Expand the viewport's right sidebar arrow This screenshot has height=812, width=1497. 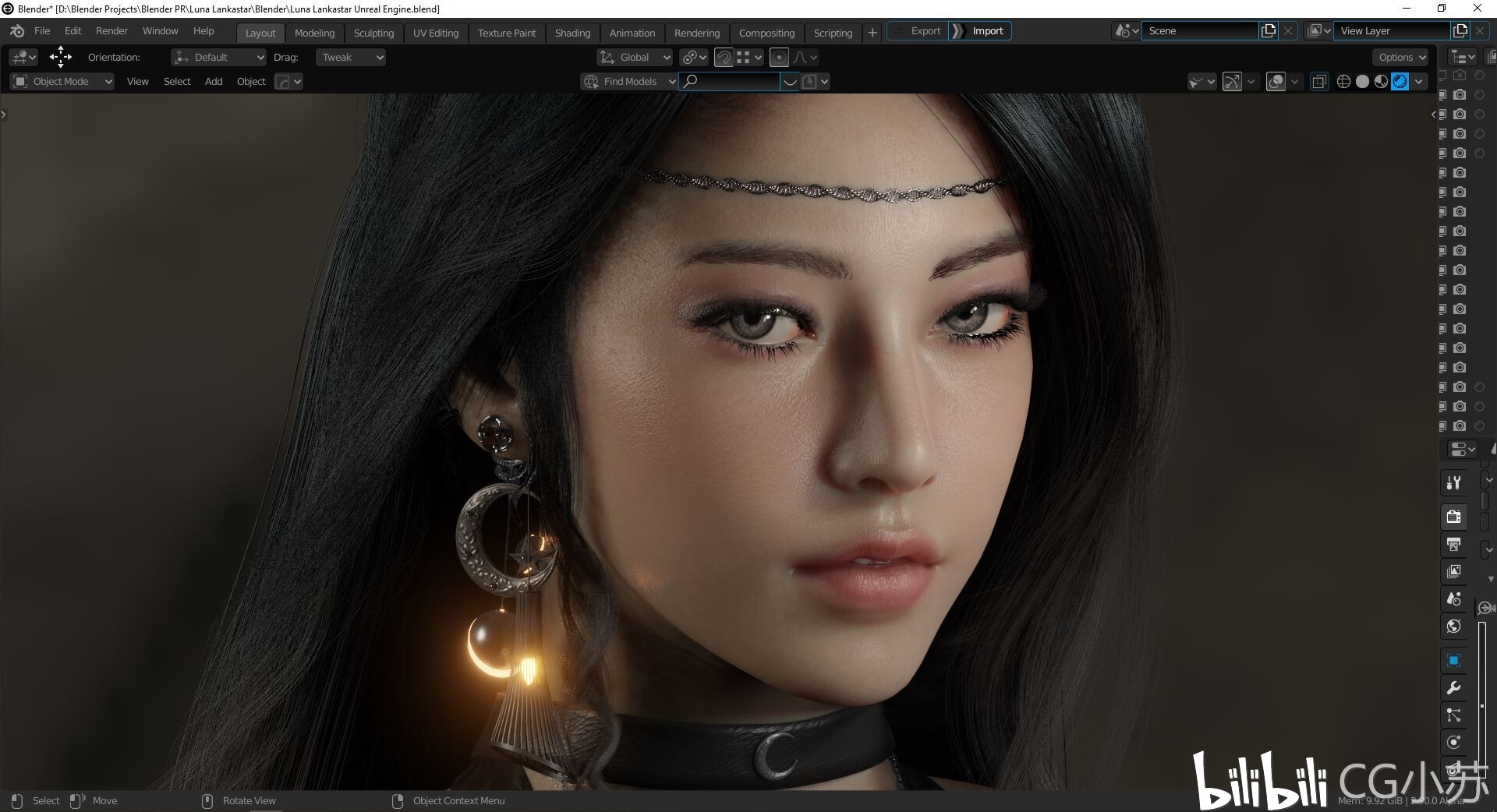(1433, 115)
